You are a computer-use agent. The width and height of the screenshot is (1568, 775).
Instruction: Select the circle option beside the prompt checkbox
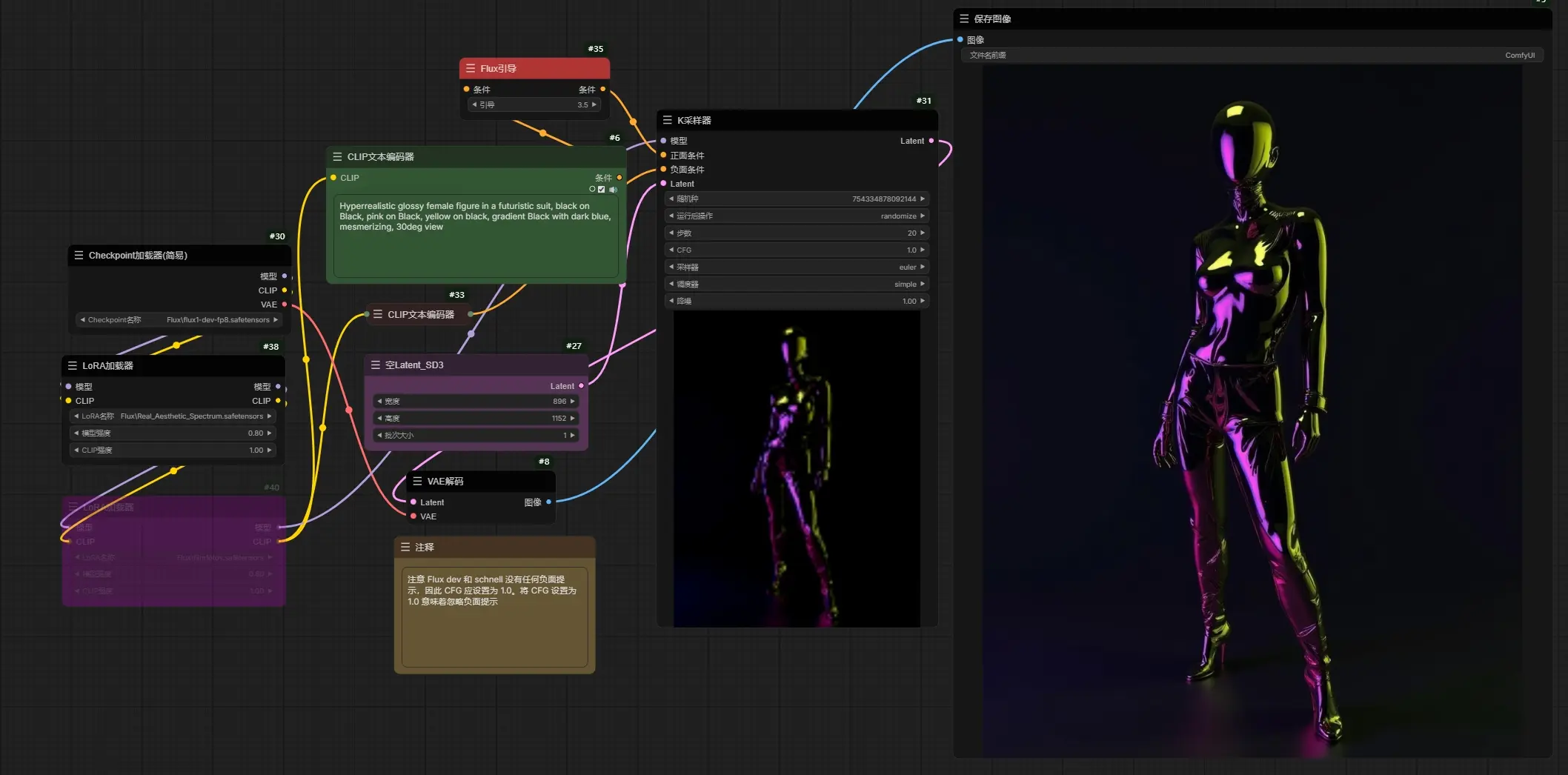pyautogui.click(x=592, y=190)
